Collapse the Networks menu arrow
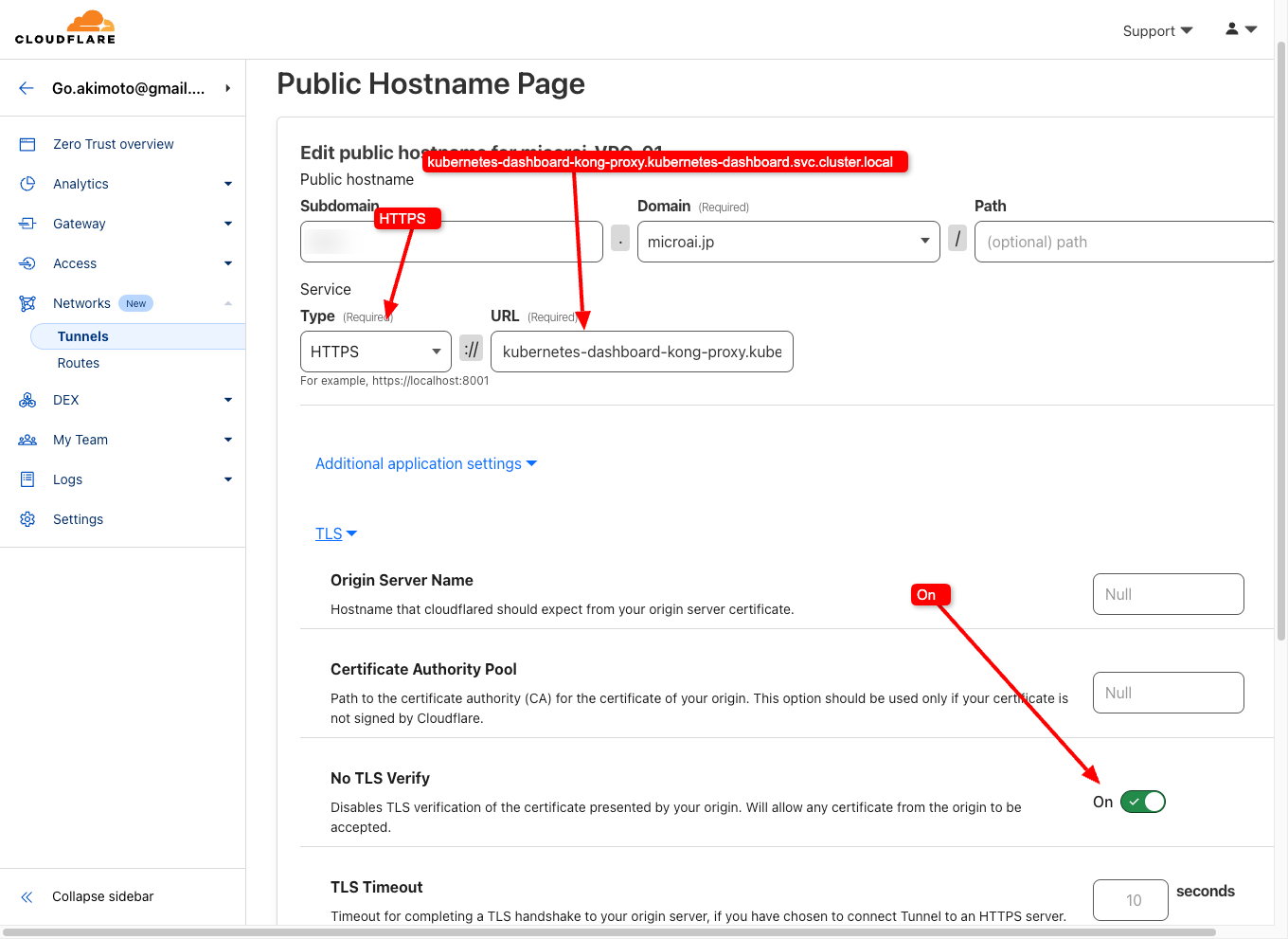Image resolution: width=1288 pixels, height=939 pixels. [228, 303]
